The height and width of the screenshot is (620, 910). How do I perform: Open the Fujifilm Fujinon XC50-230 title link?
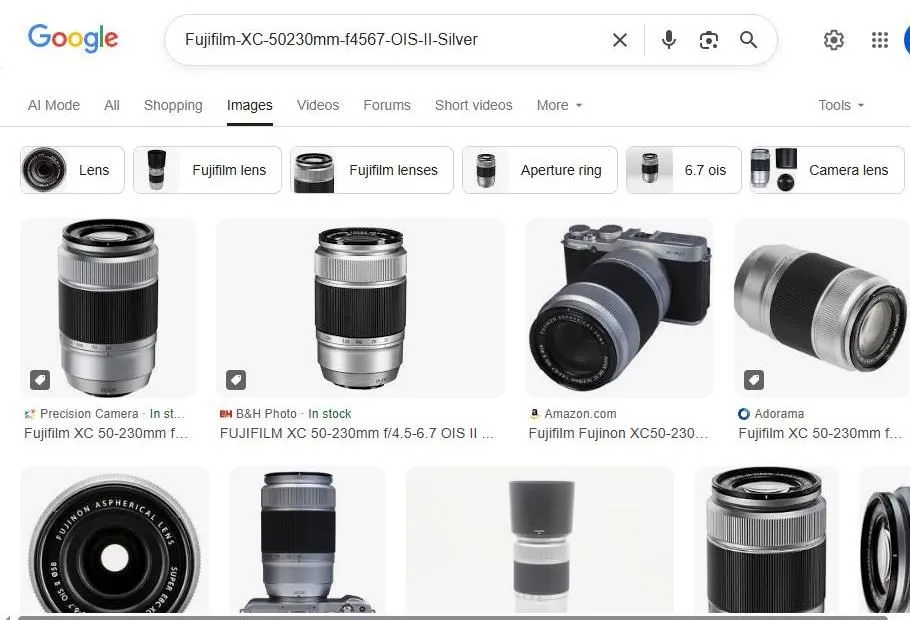click(618, 433)
